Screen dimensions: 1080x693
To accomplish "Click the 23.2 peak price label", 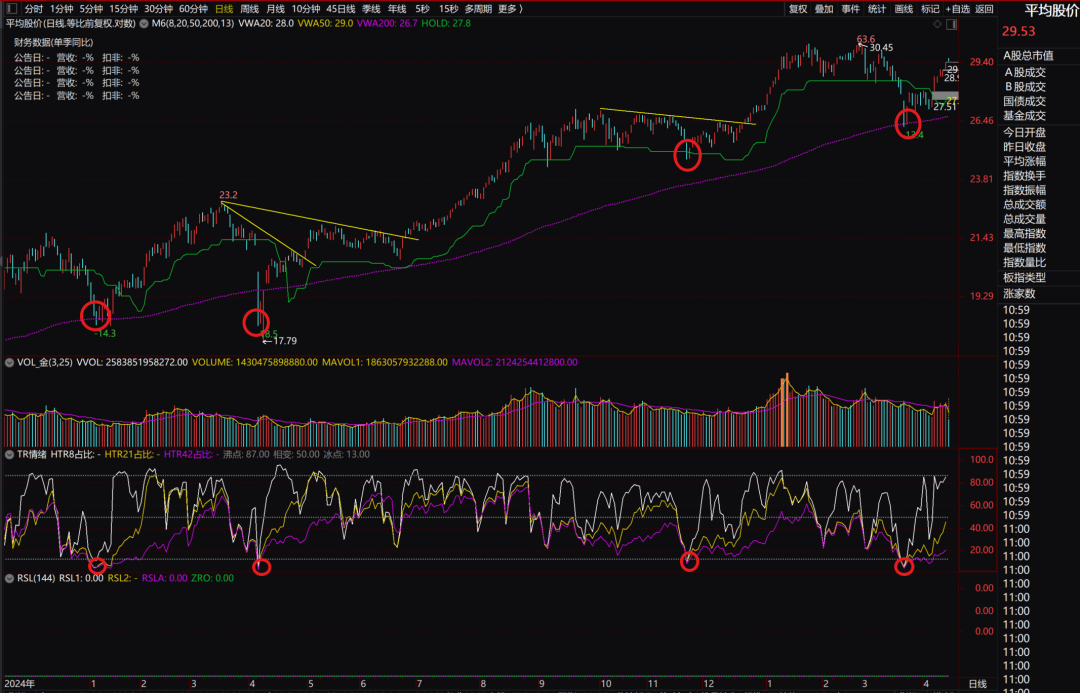I will click(228, 195).
